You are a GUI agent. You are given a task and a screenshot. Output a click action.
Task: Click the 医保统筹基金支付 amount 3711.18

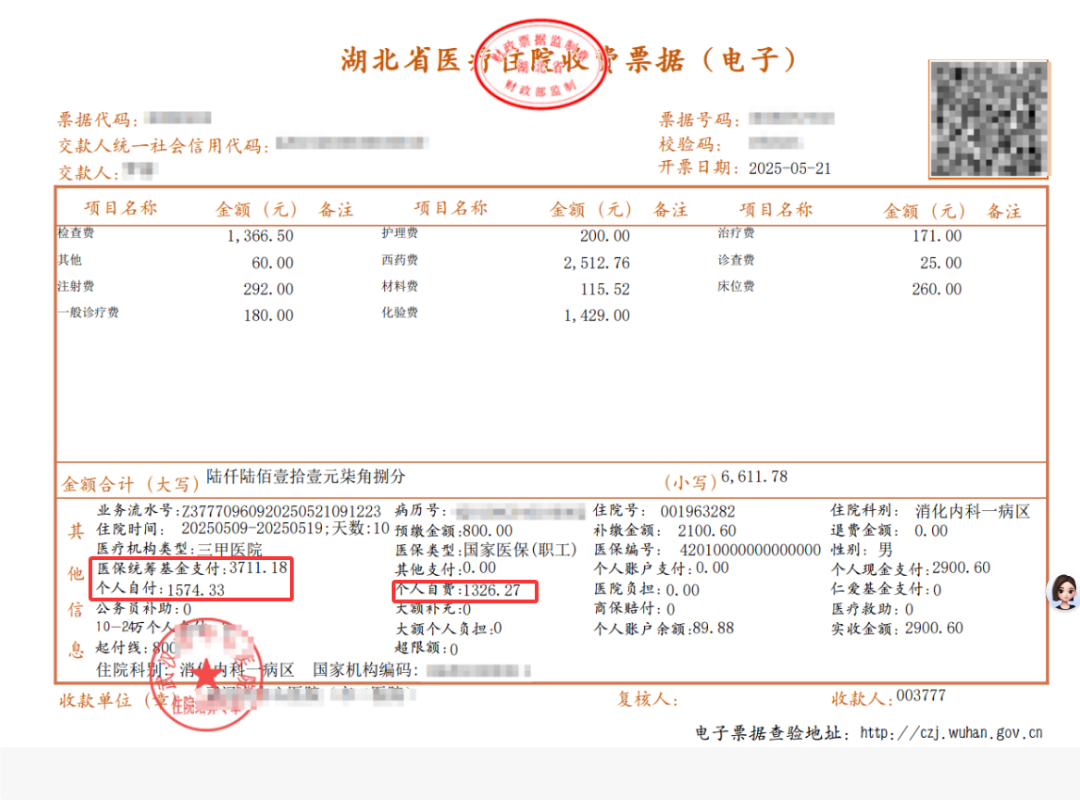pos(258,568)
